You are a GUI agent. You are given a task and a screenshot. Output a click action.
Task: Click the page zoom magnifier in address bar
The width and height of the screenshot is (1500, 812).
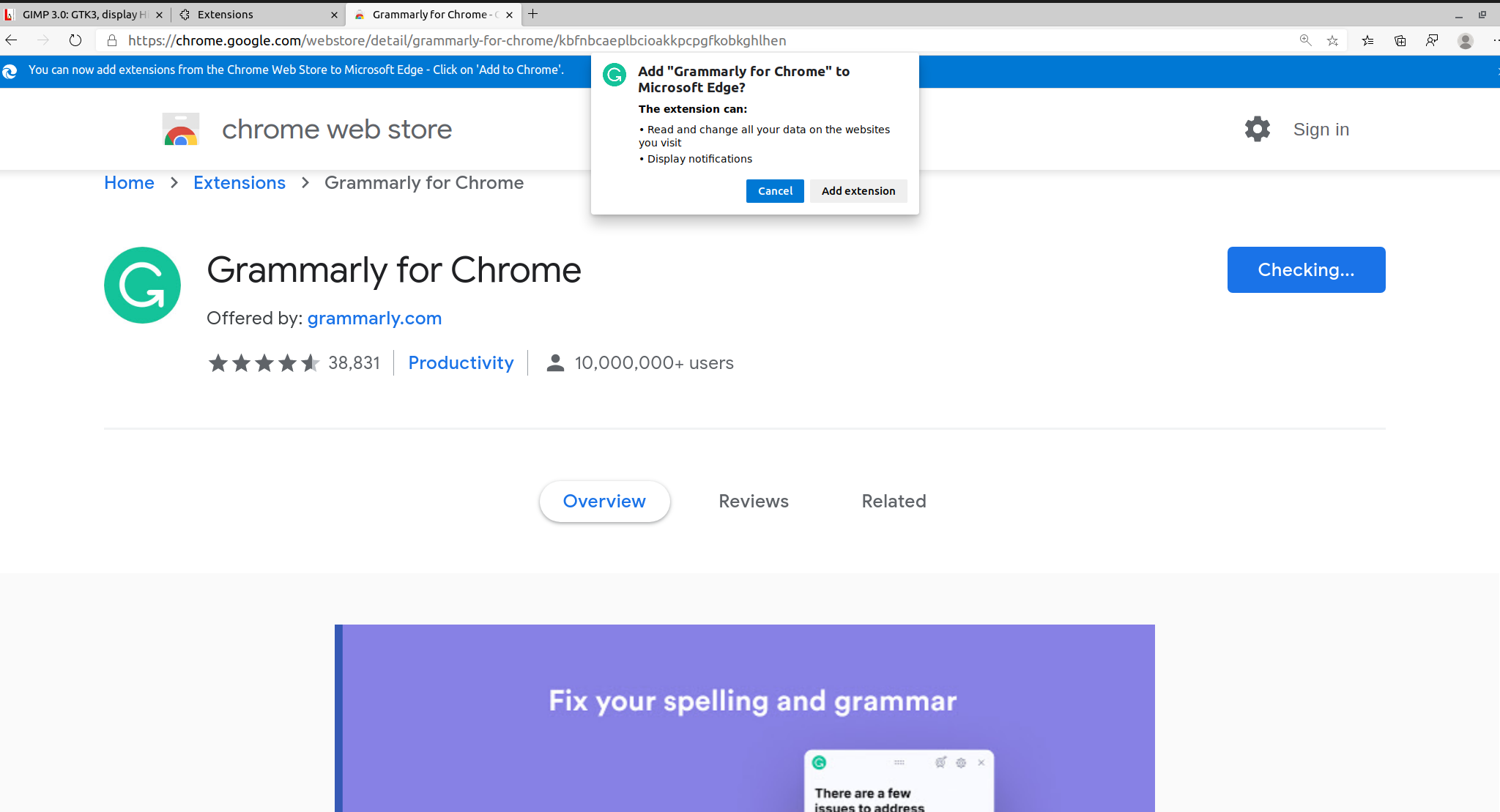point(1305,40)
